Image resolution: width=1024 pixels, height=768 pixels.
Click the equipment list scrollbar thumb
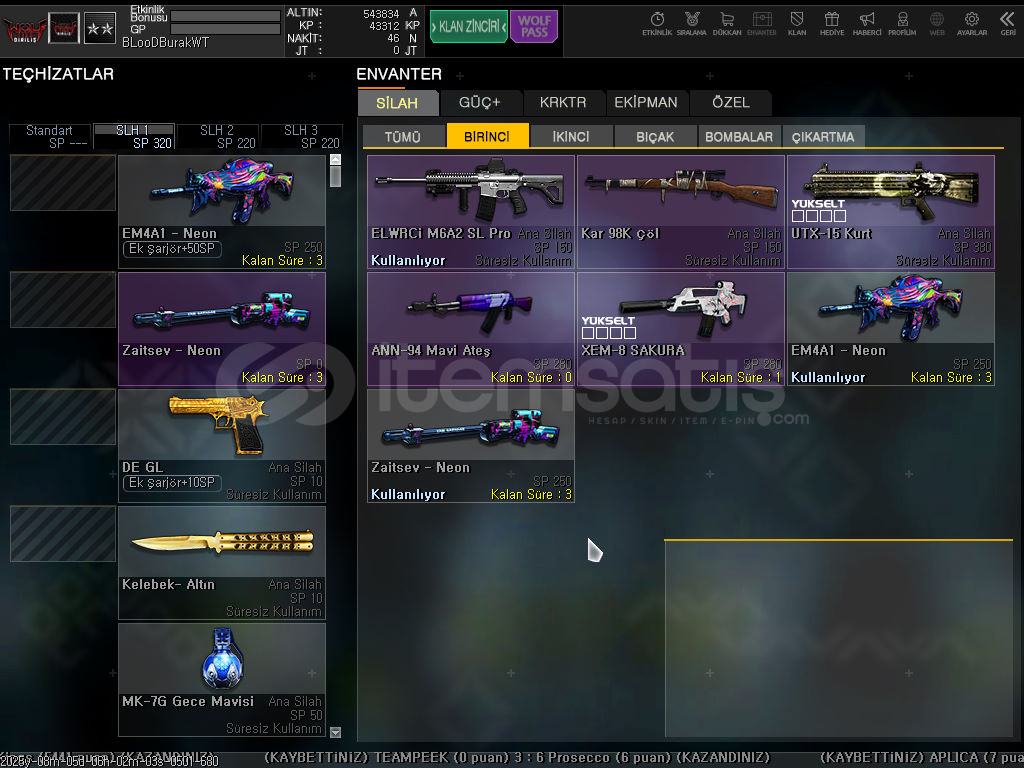pyautogui.click(x=336, y=177)
